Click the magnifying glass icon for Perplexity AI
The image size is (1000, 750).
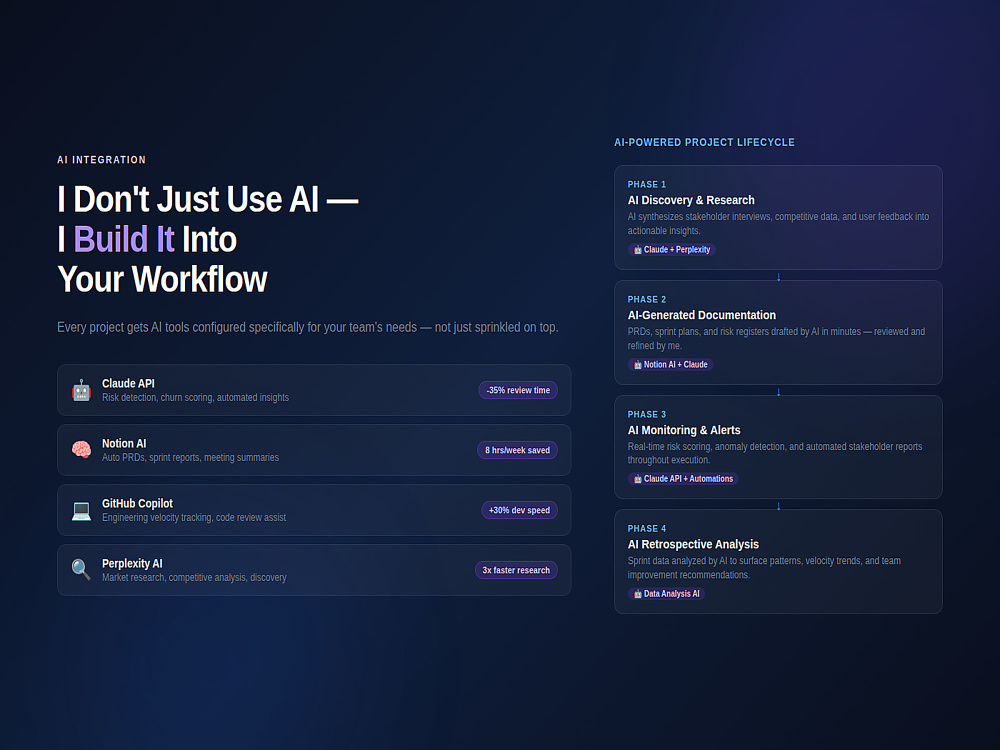tap(81, 570)
